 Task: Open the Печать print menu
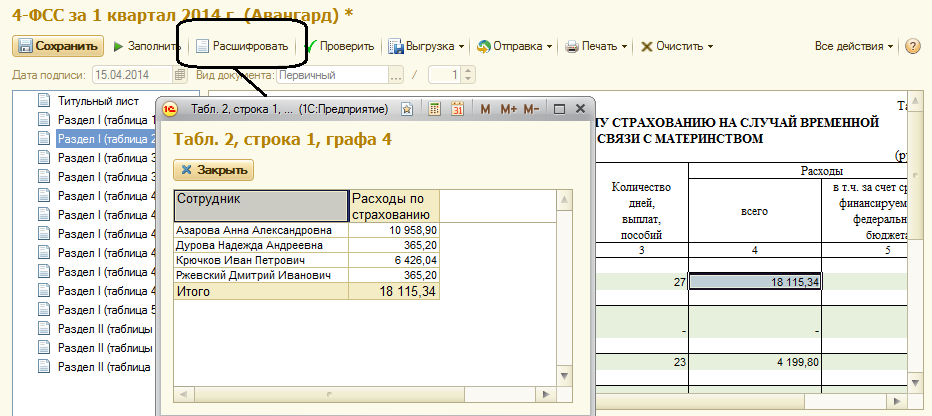tap(596, 46)
